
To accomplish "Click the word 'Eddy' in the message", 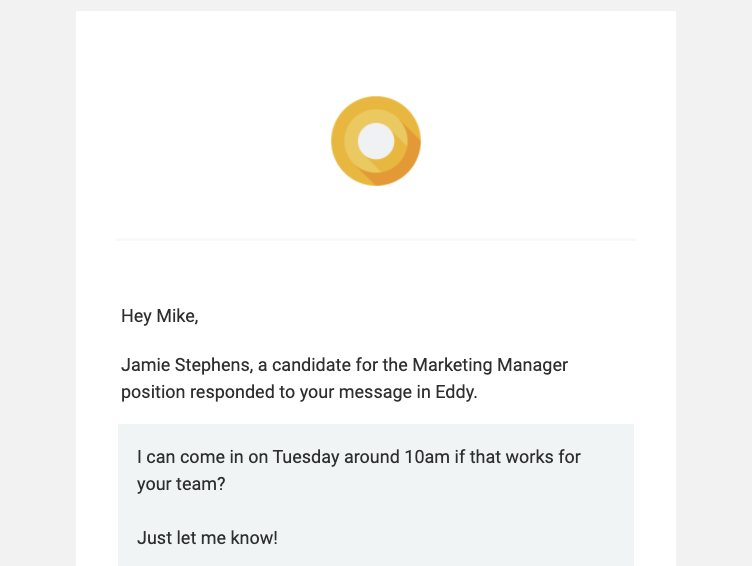I will tap(455, 392).
